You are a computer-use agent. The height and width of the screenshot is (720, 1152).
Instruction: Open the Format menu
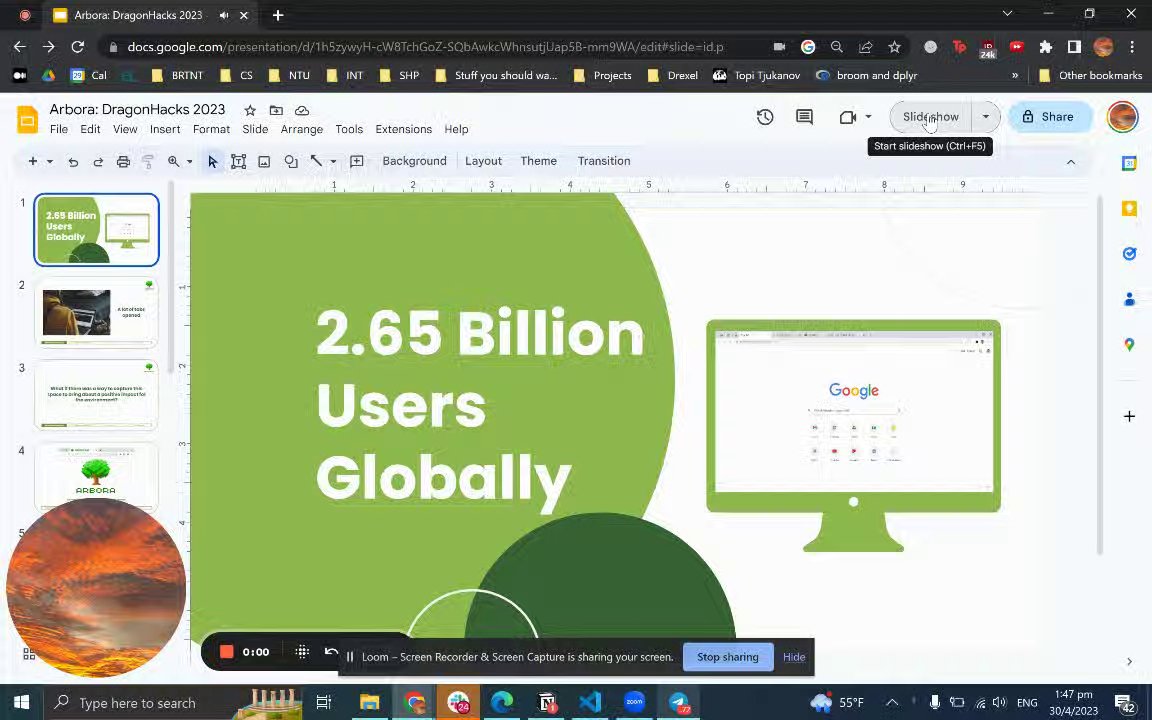click(x=211, y=129)
